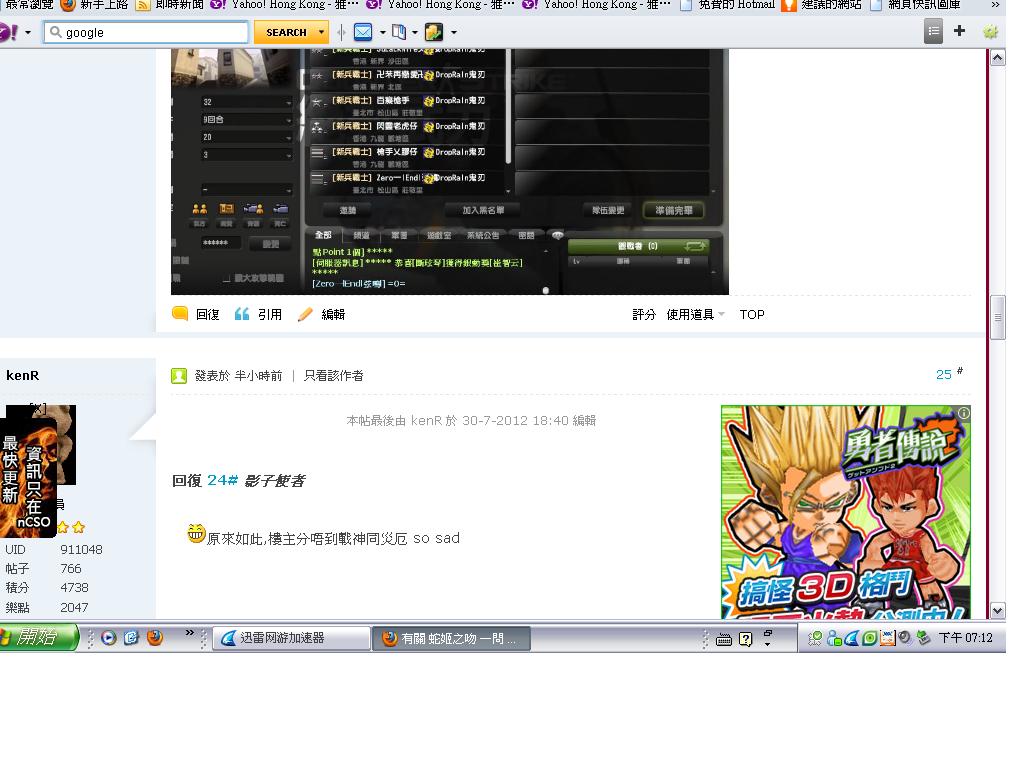Click the 編輯 edit link

[x=333, y=314]
